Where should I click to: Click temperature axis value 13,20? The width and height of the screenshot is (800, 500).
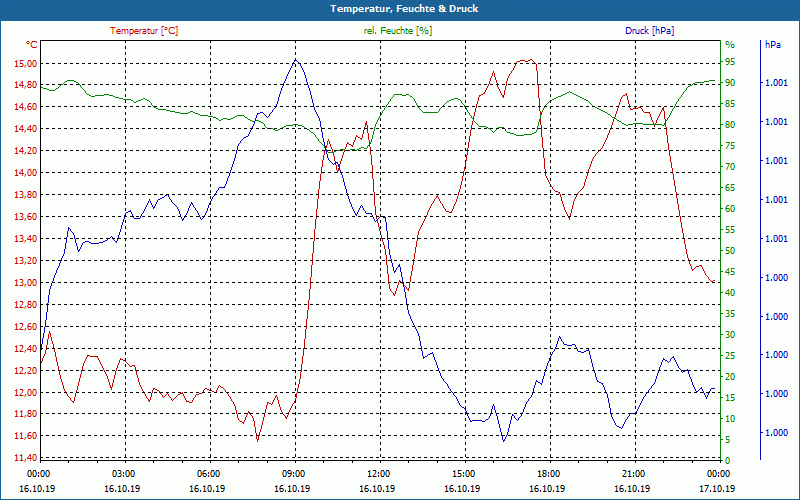[x=28, y=260]
